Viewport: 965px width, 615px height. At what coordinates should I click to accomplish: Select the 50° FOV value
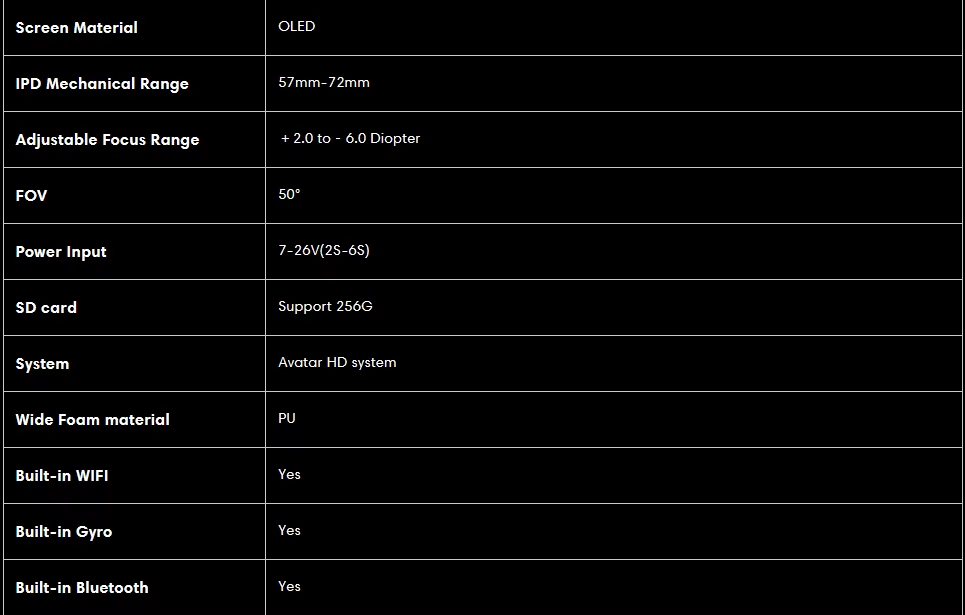[289, 195]
